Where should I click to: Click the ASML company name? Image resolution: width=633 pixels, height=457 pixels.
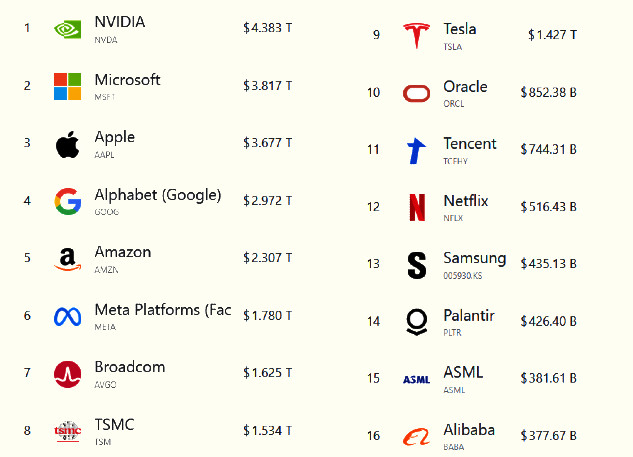[x=463, y=373]
